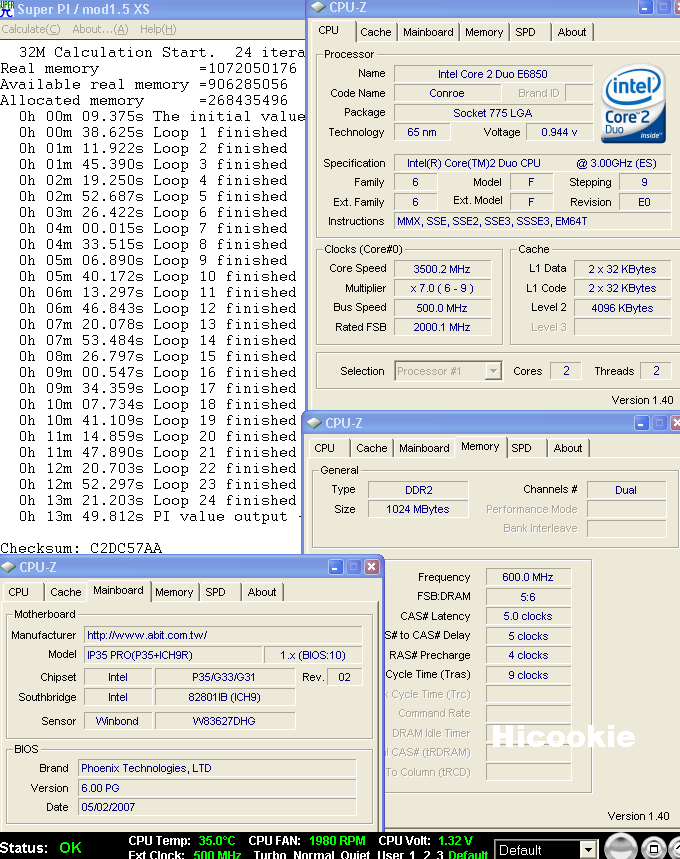This screenshot has width=680, height=859.
Task: Click the Bus Speed value 500.0 MHz
Action: tap(442, 308)
